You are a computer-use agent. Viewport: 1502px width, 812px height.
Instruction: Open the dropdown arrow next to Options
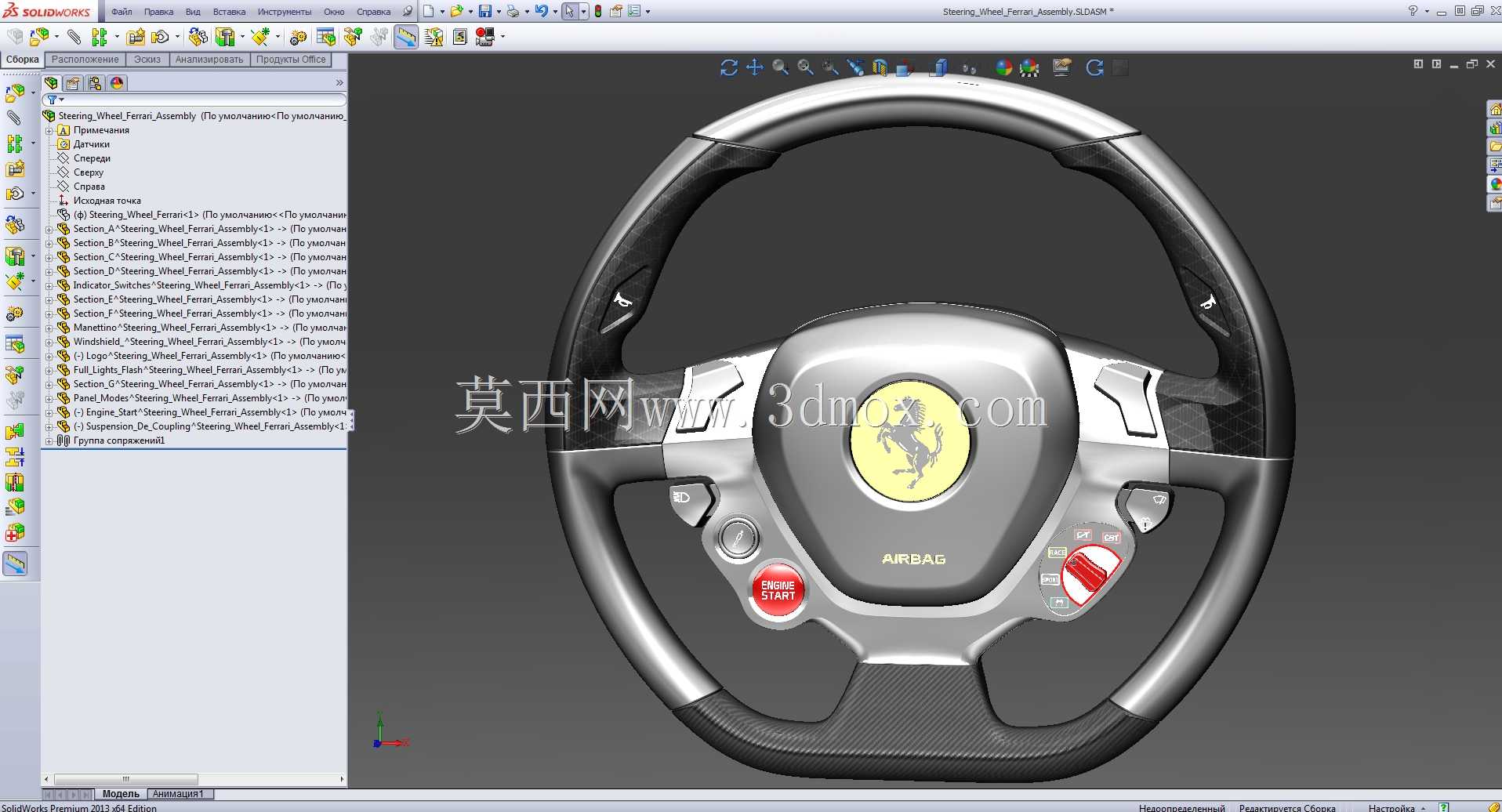(x=648, y=11)
